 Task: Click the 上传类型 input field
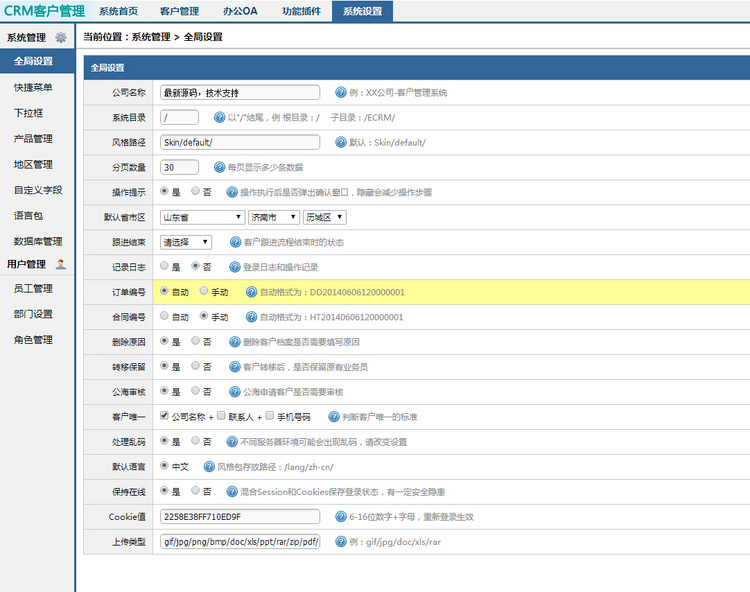240,541
